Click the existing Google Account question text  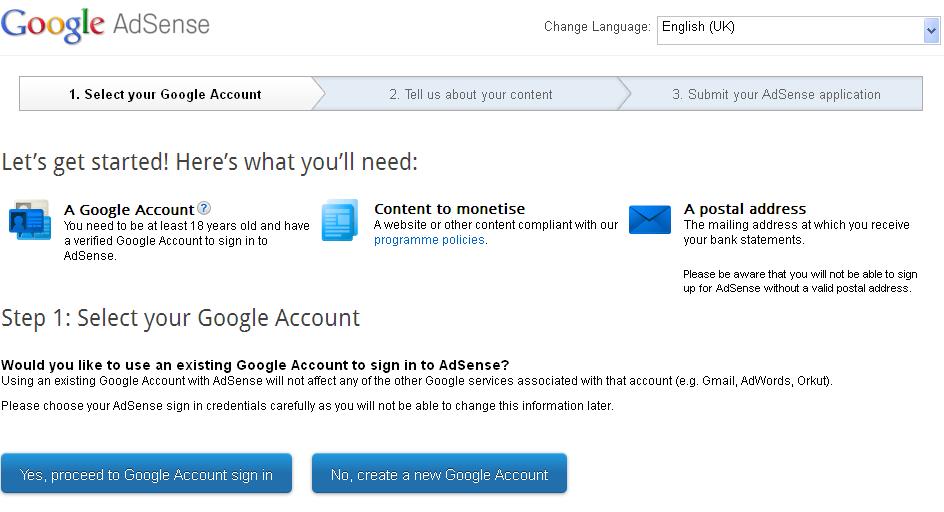coord(255,365)
